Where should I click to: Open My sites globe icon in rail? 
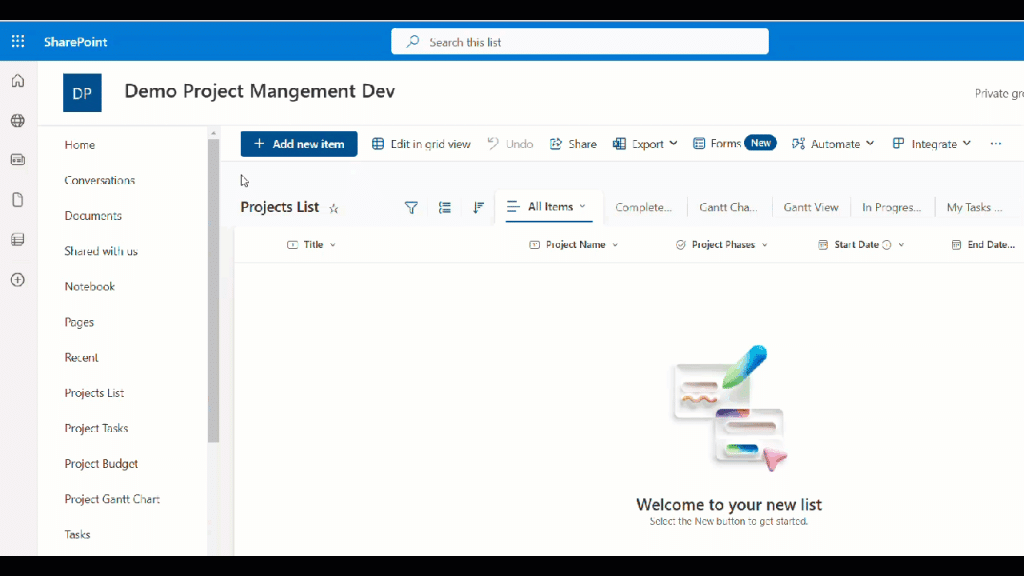18,120
